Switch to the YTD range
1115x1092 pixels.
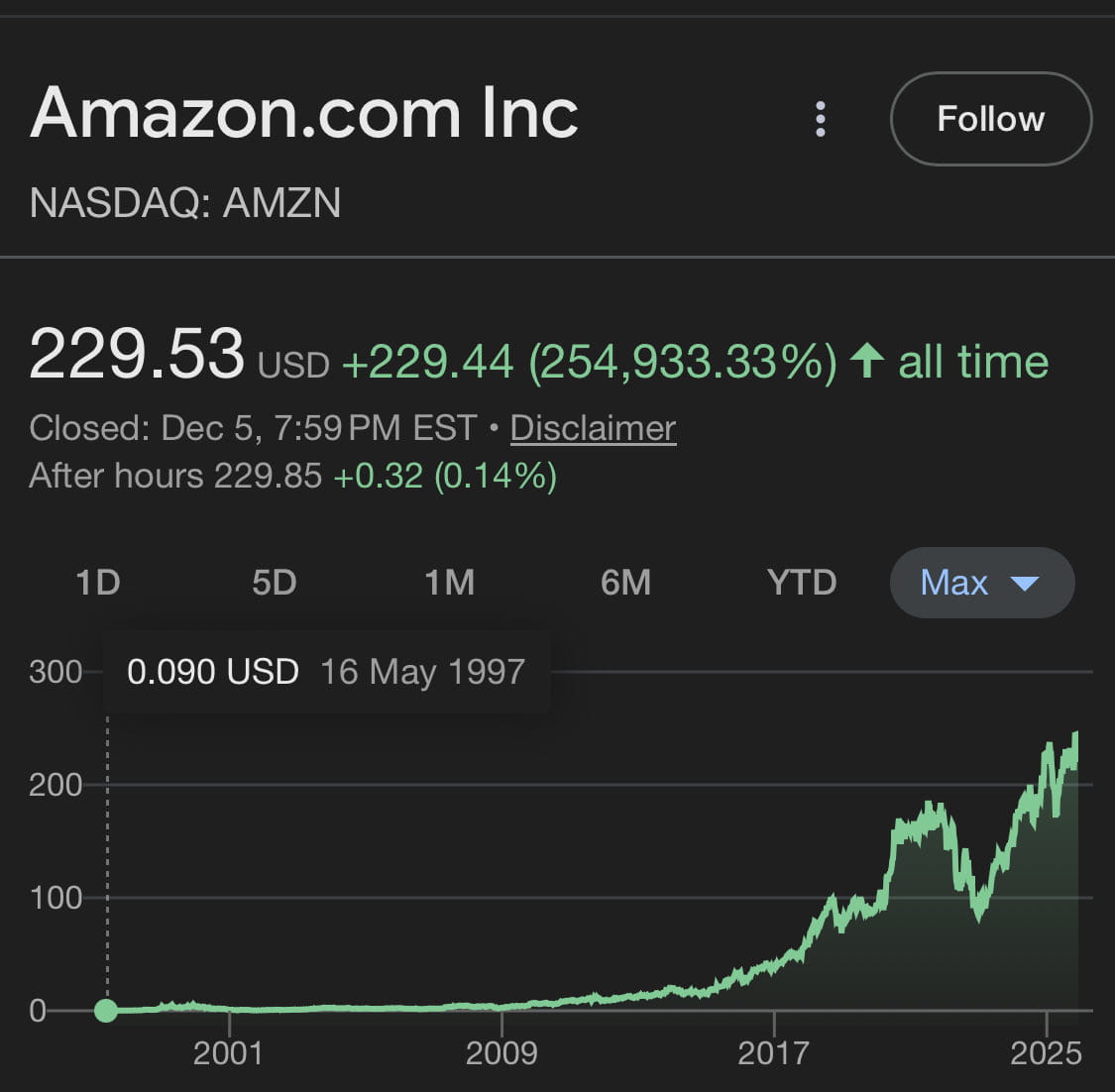click(801, 583)
